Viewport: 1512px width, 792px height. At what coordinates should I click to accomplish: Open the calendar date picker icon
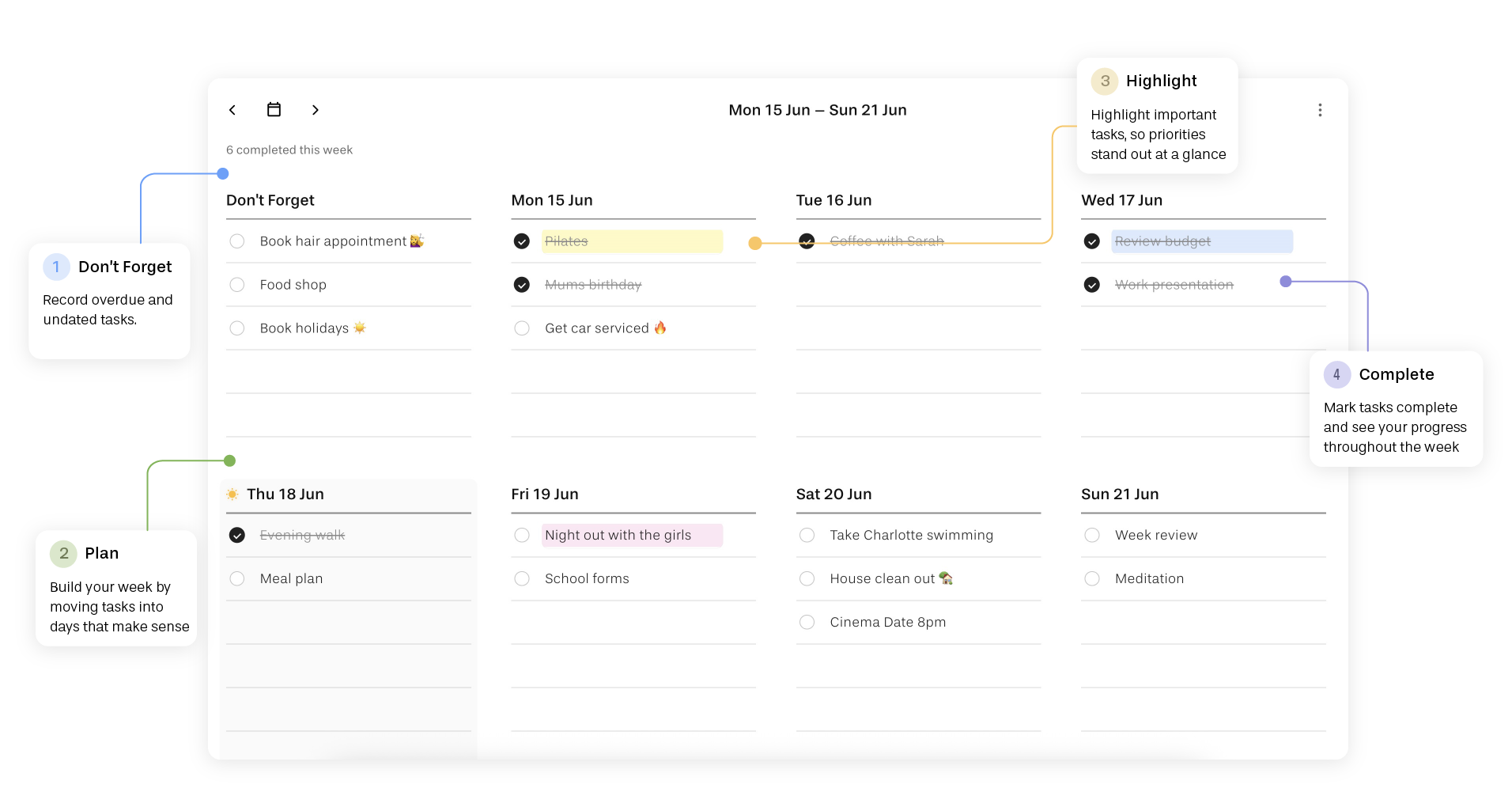[x=274, y=109]
